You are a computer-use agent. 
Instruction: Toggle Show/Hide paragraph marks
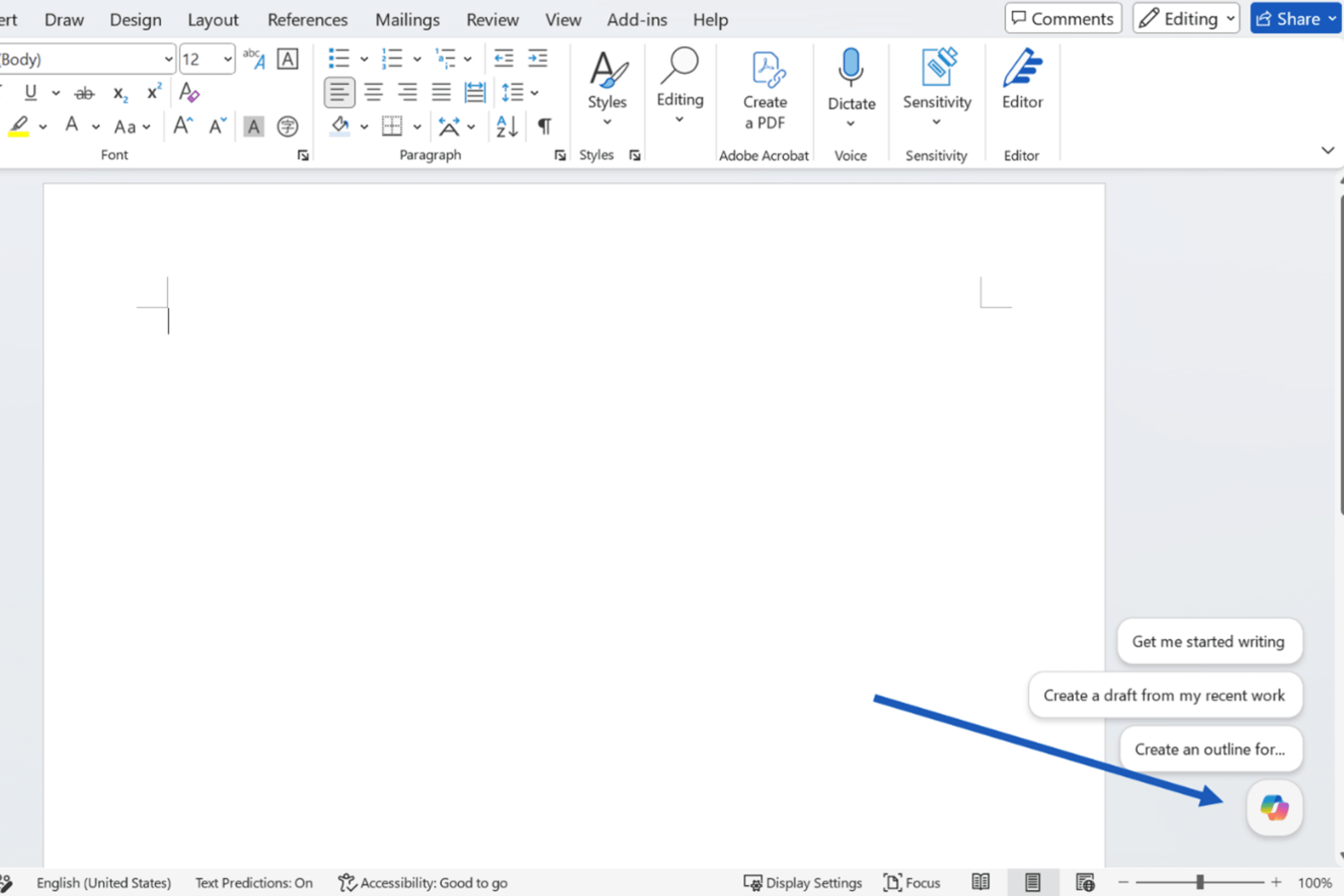click(x=544, y=126)
